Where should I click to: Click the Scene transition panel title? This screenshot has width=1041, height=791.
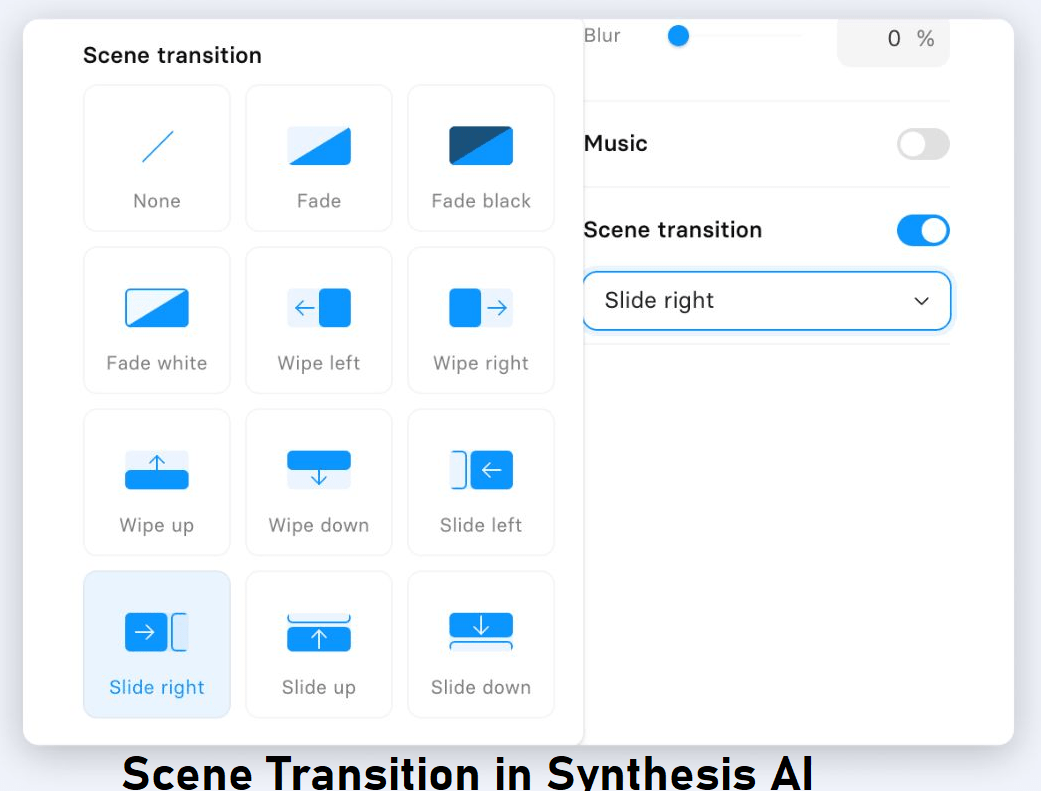point(172,55)
